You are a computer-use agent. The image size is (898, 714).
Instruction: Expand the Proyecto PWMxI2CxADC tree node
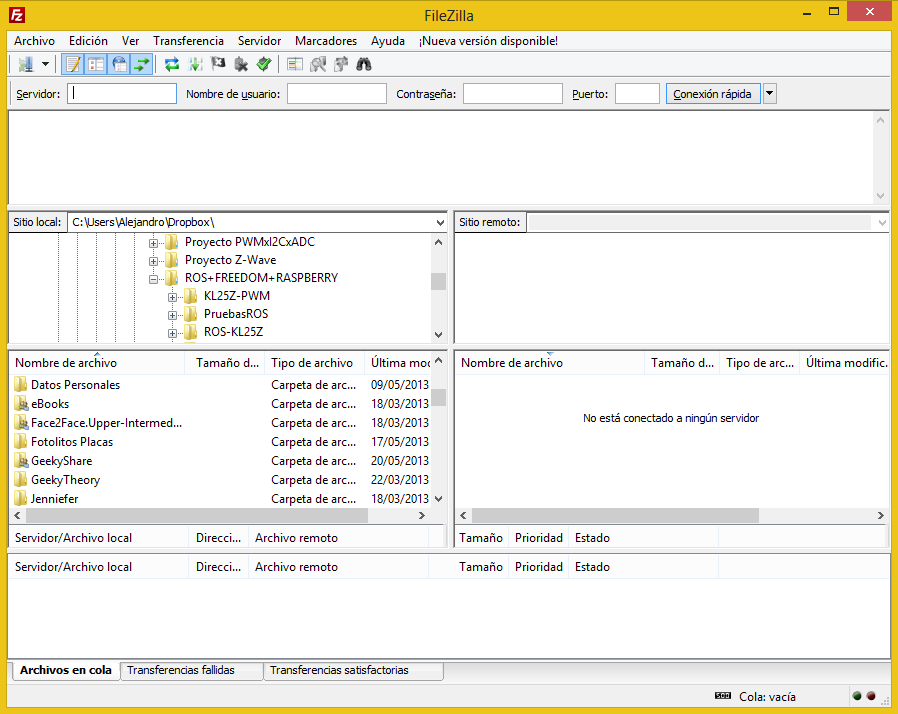[x=153, y=243]
